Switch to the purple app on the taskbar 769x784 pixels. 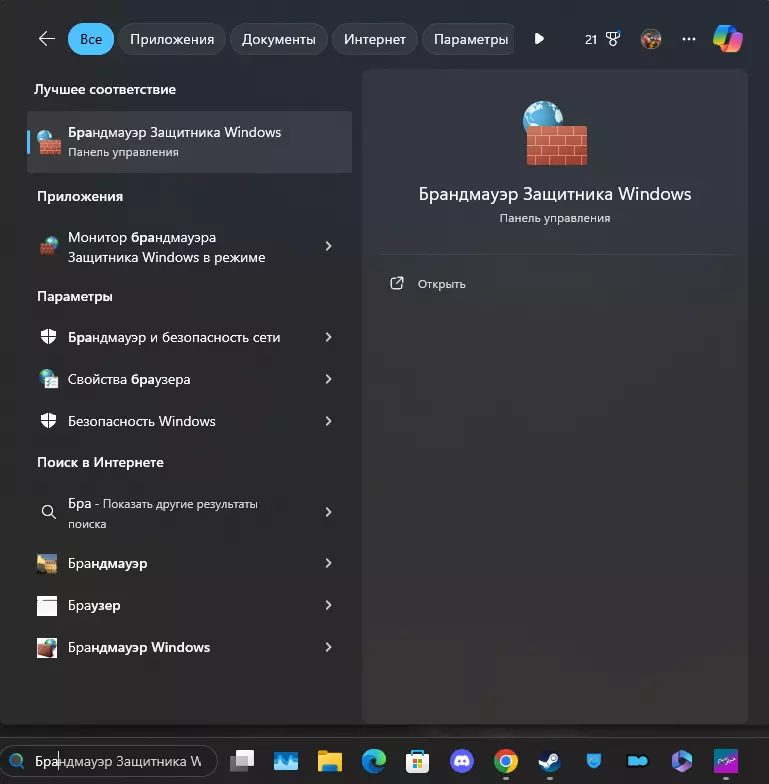tap(726, 761)
